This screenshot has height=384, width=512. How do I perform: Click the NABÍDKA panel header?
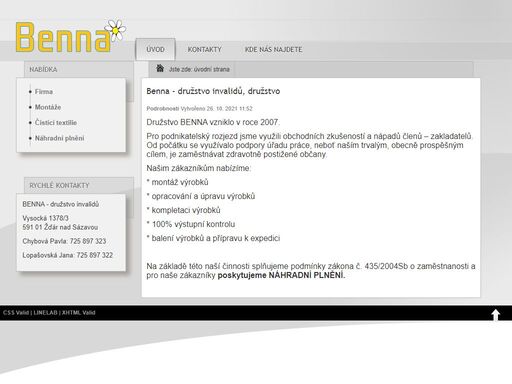79,69
